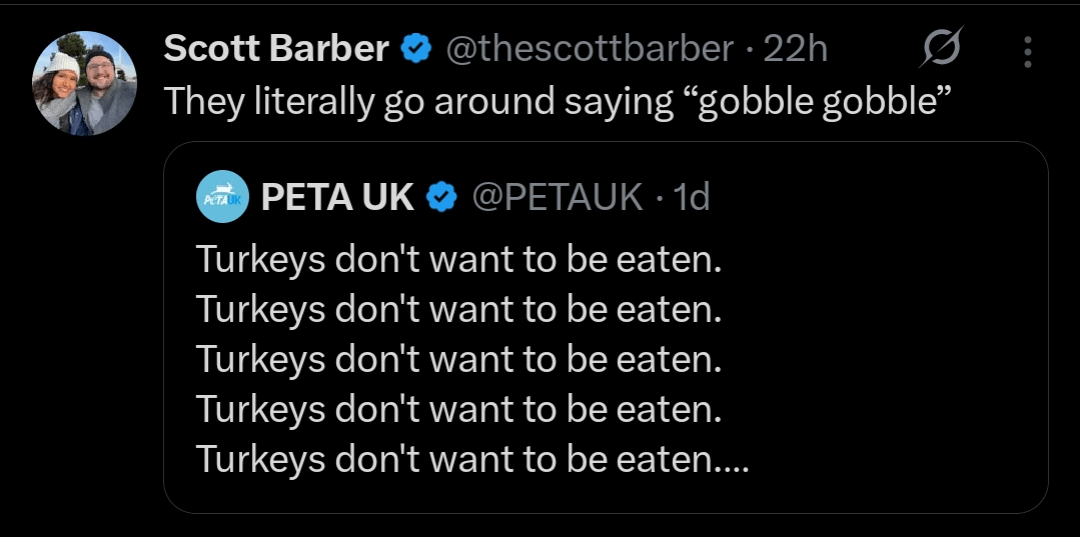Click the first line of PETA's quoted text
The width and height of the screenshot is (1080, 537).
click(458, 259)
